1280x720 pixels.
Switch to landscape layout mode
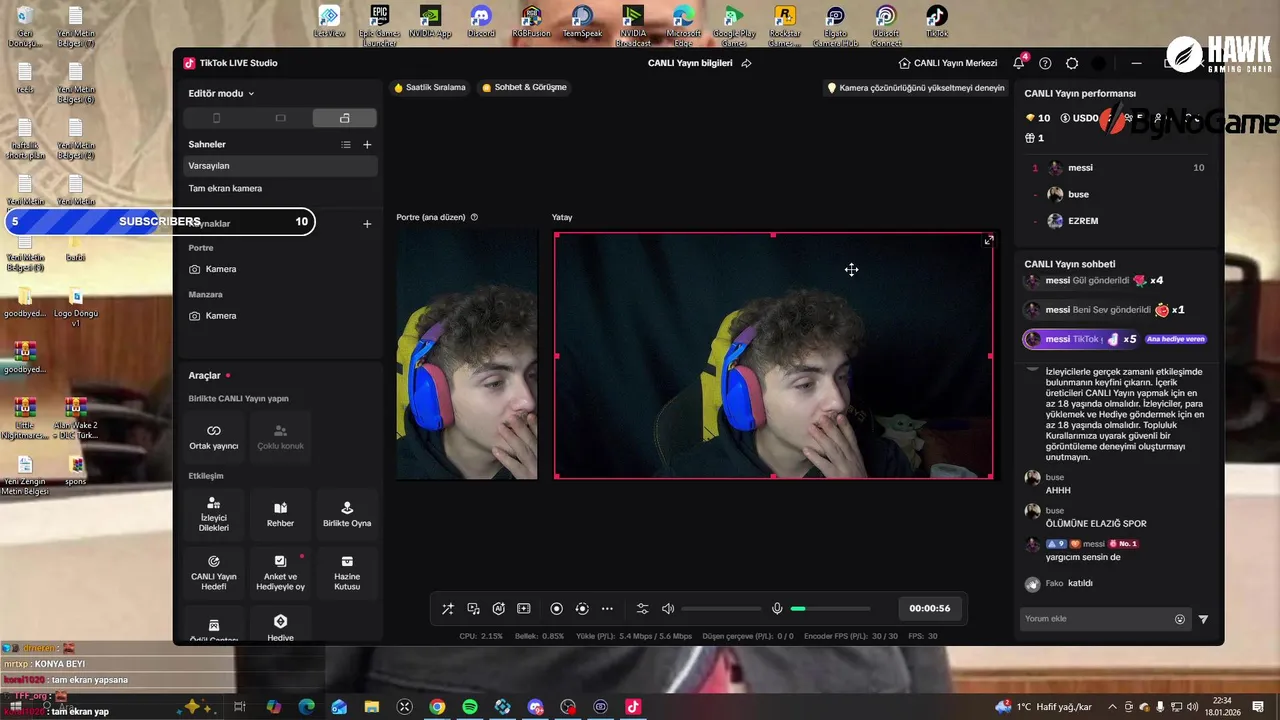tap(280, 118)
